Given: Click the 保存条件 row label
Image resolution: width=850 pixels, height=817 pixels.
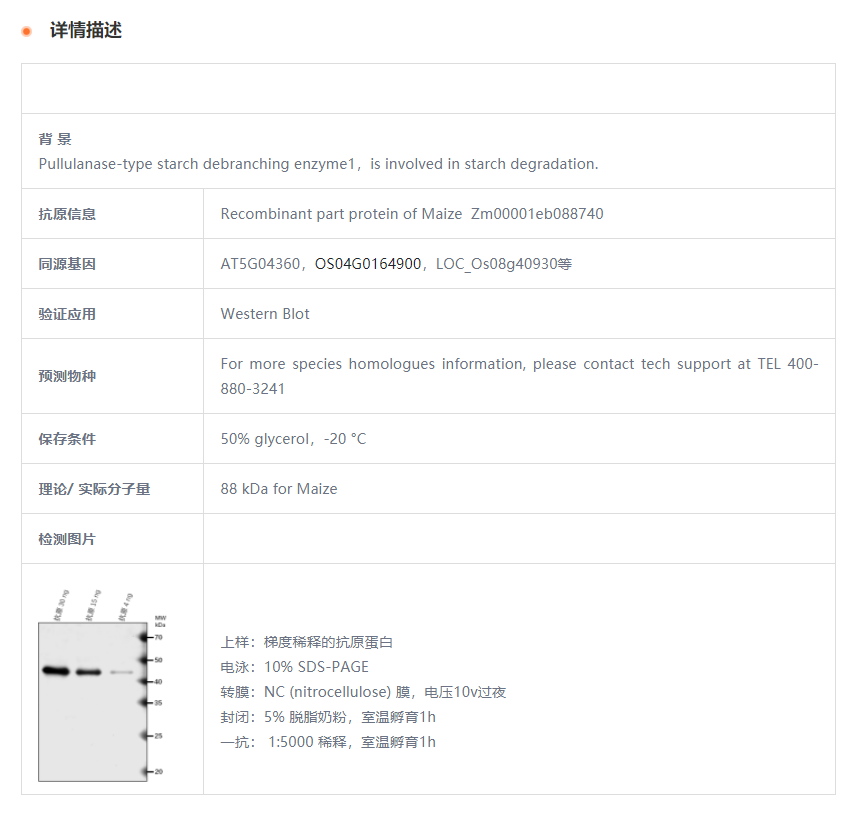Looking at the screenshot, I should click(x=67, y=439).
